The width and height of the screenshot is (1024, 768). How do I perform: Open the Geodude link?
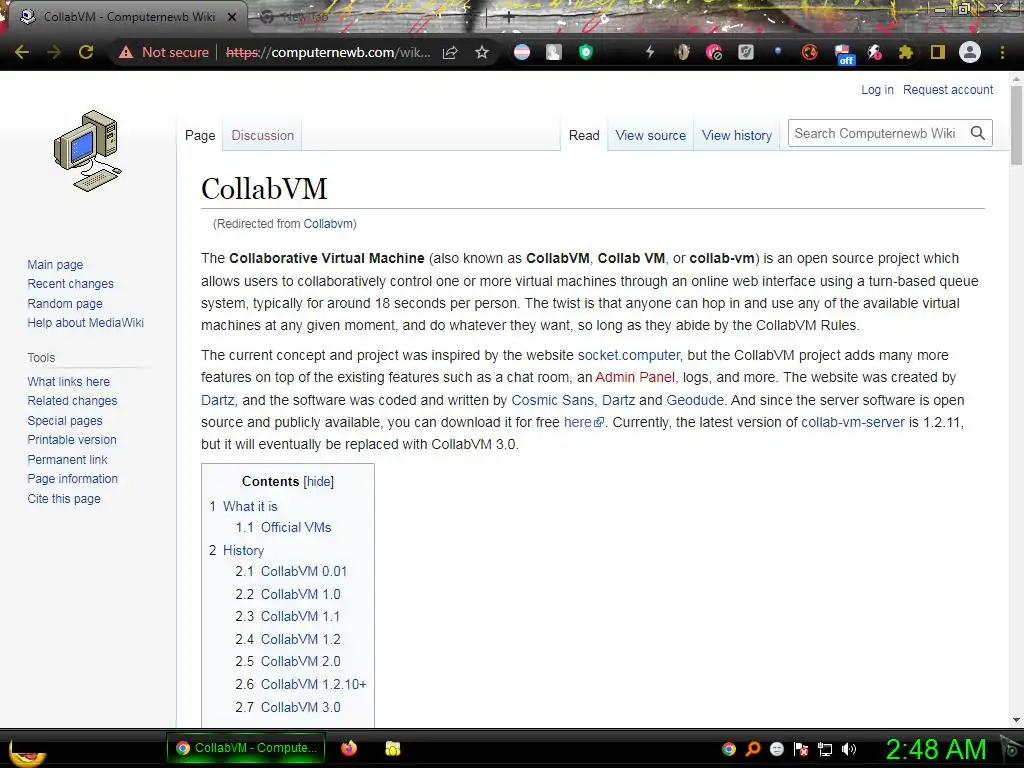tap(695, 400)
